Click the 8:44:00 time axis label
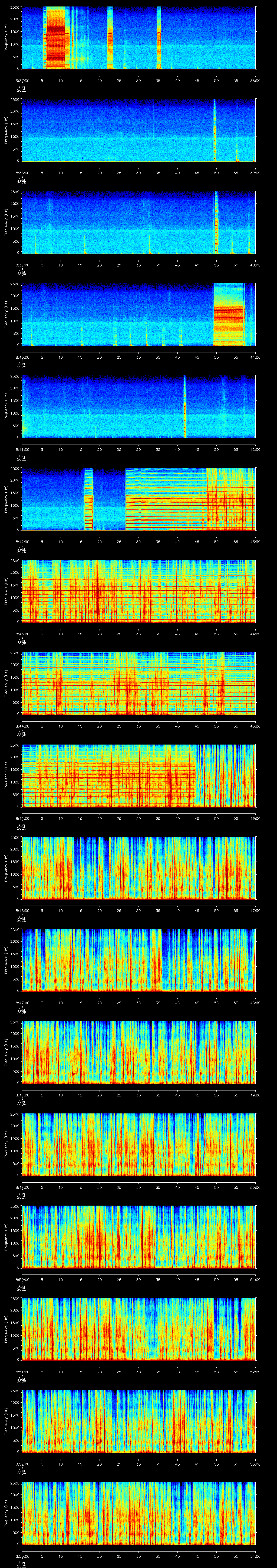Image resolution: width=277 pixels, height=1568 pixels. click(x=22, y=726)
